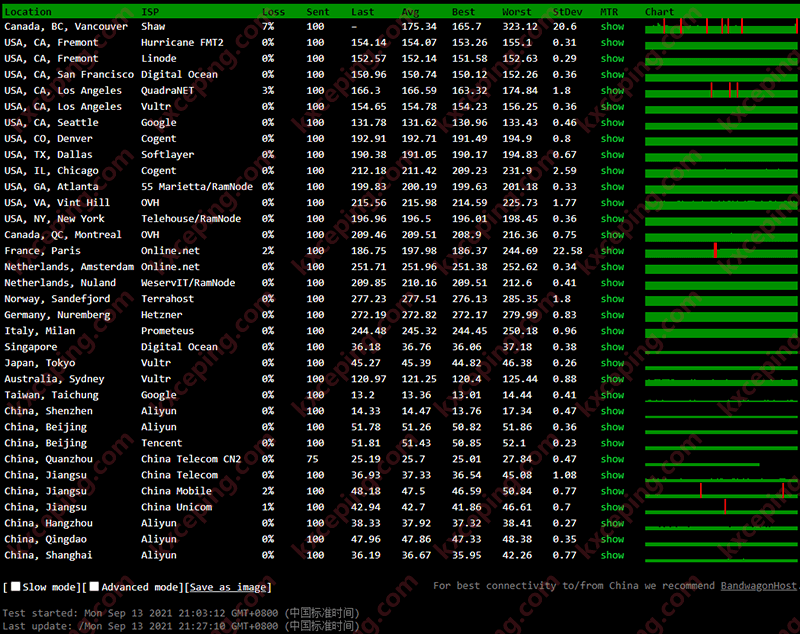Screen dimensions: 800x634
Task: Click the Avg column header
Action: click(410, 12)
